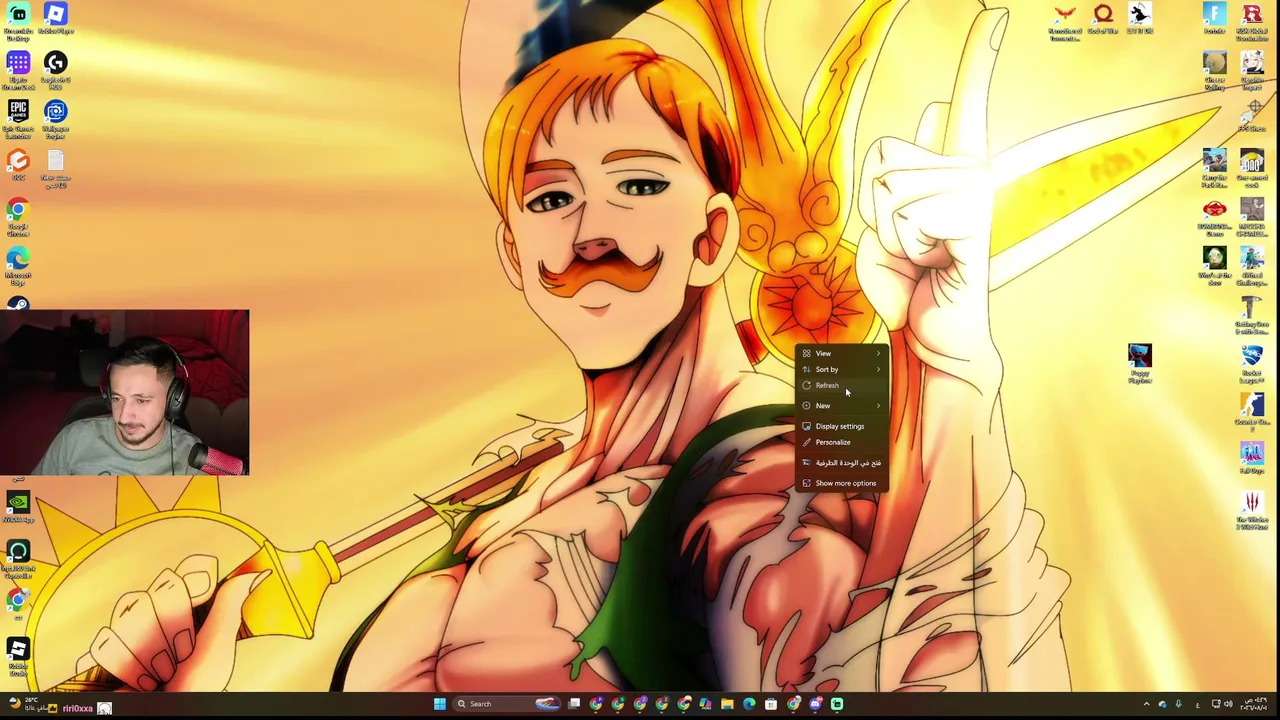Select the Counter-Strike 2 desktop icon

(1252, 410)
